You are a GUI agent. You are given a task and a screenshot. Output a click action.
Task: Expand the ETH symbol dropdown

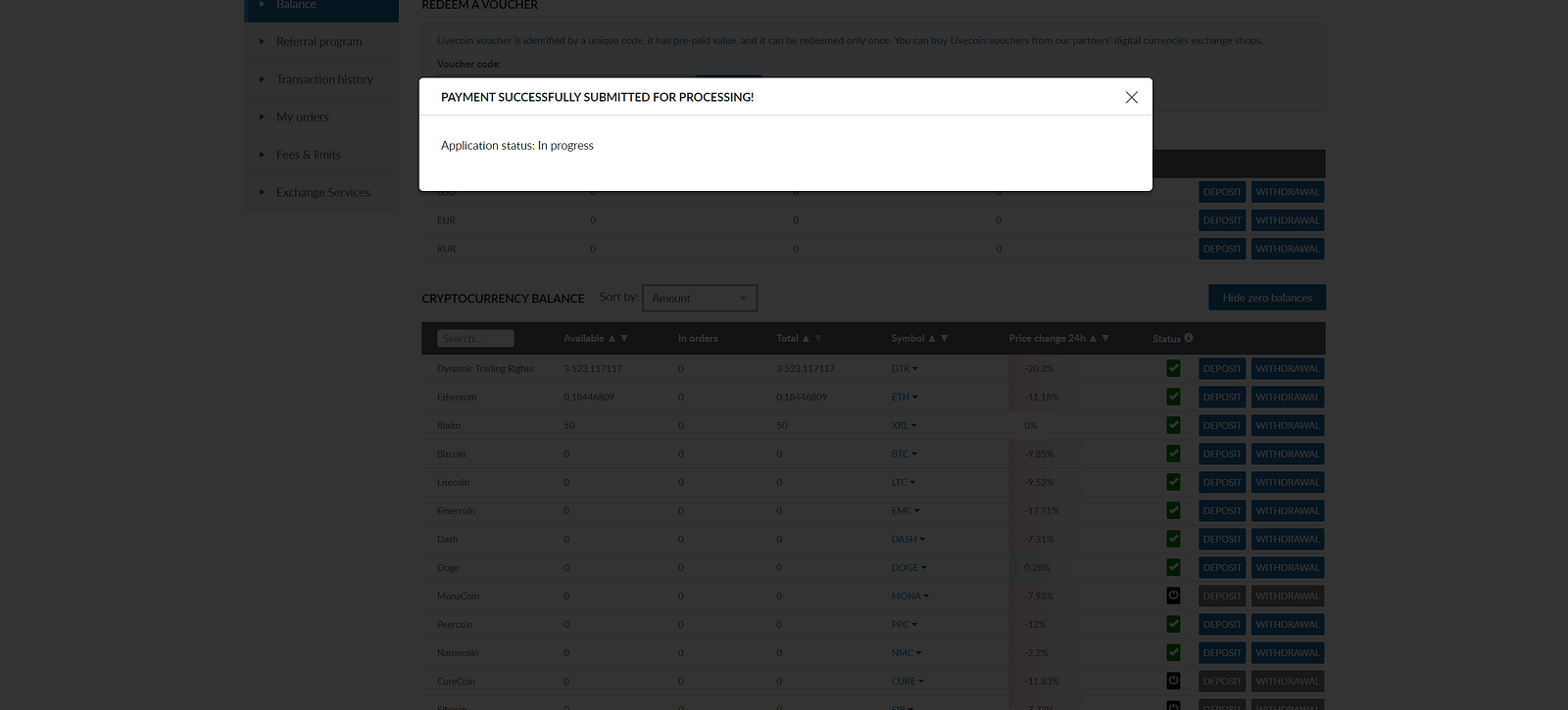pos(905,398)
